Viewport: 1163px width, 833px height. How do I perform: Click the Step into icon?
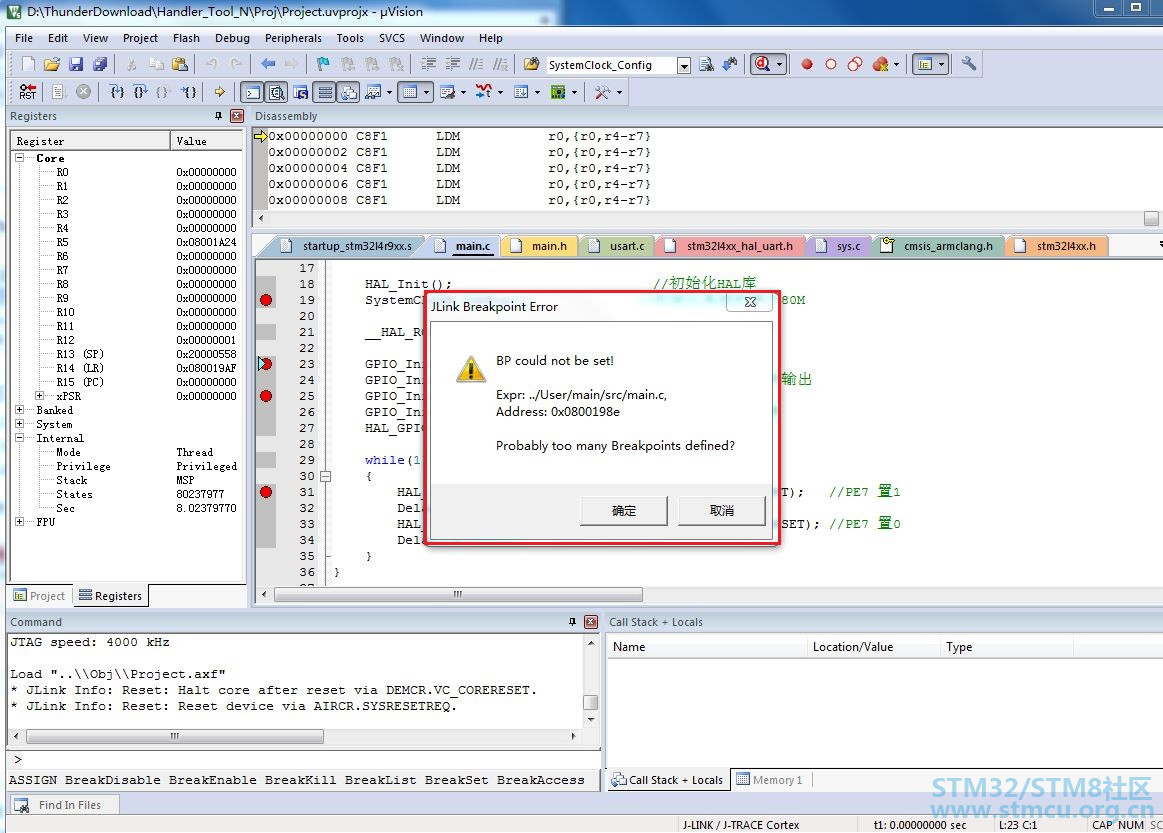click(116, 92)
